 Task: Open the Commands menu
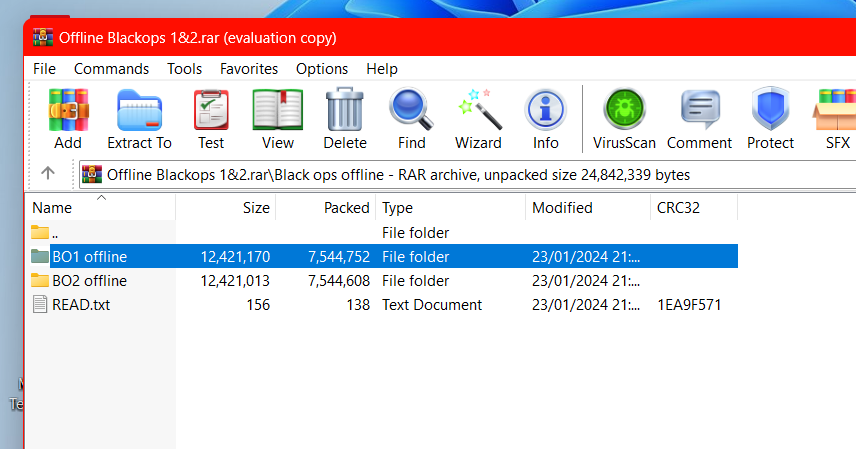pyautogui.click(x=111, y=69)
